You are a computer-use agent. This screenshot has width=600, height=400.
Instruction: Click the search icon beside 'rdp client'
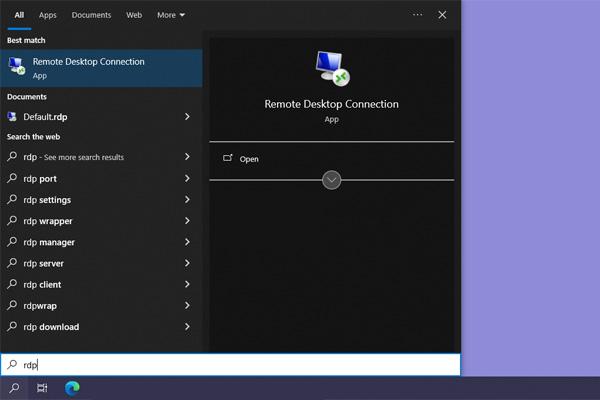tap(12, 284)
